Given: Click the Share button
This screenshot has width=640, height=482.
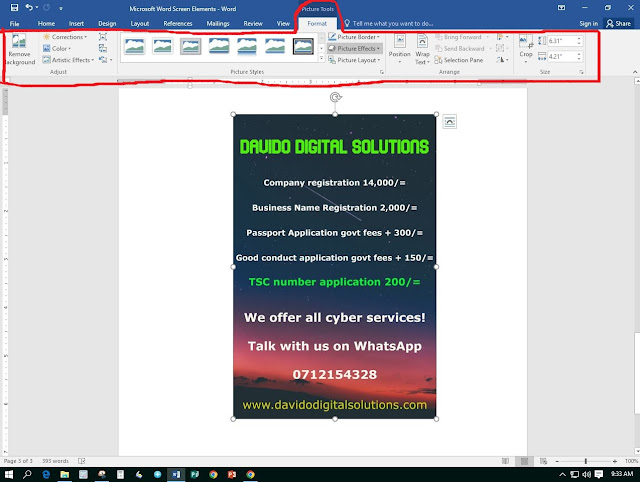Looking at the screenshot, I should point(618,24).
